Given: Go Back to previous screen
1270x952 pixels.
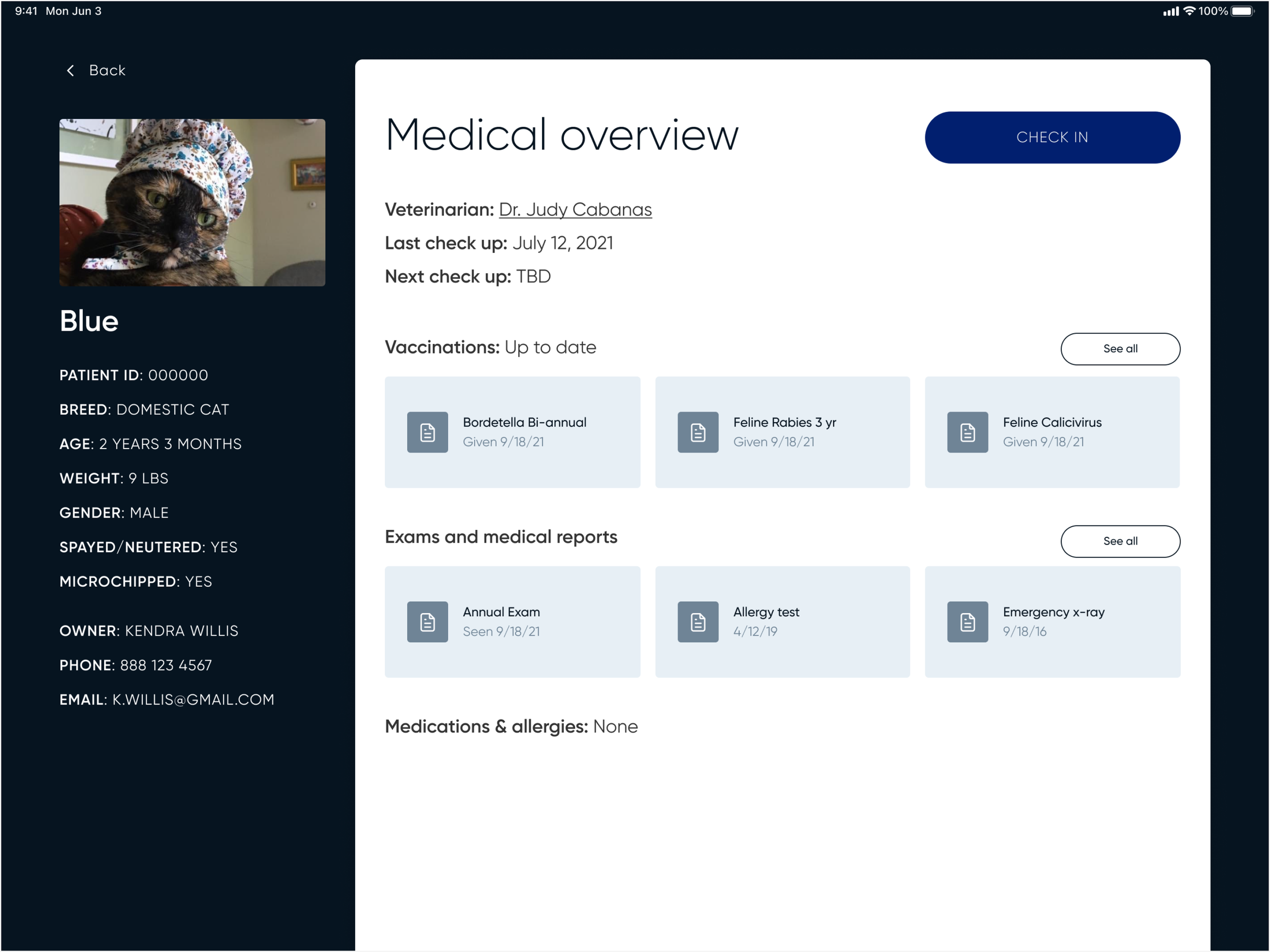Looking at the screenshot, I should [x=107, y=71].
